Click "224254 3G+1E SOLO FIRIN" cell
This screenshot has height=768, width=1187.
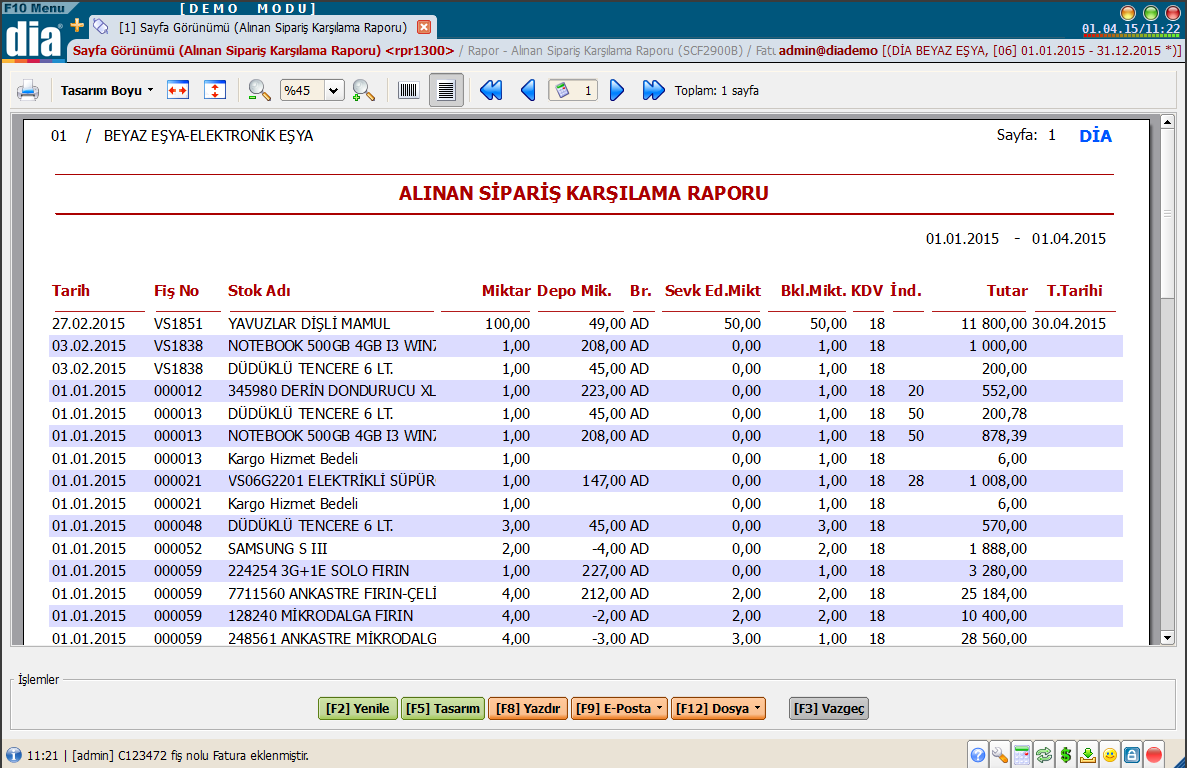[318, 571]
